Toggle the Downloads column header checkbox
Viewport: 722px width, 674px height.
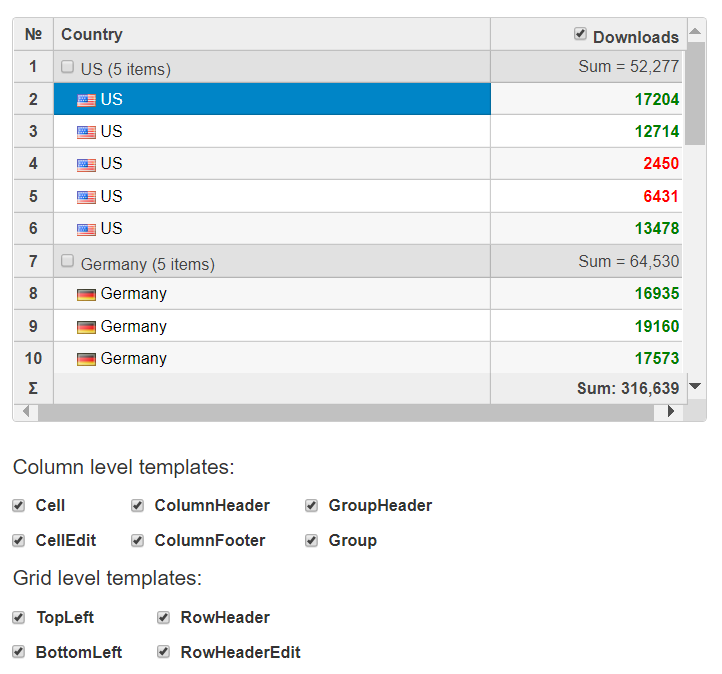click(x=580, y=34)
